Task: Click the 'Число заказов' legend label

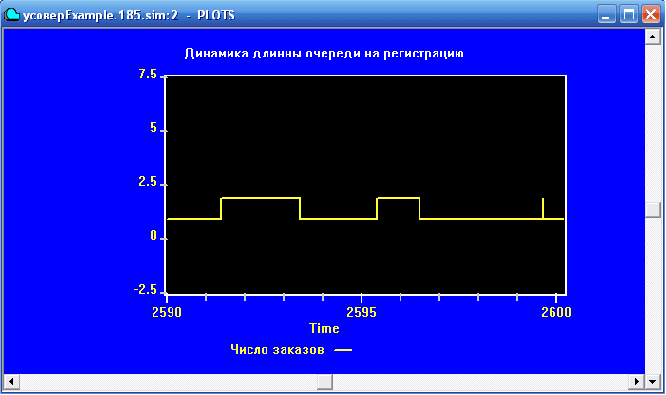Action: pyautogui.click(x=277, y=350)
